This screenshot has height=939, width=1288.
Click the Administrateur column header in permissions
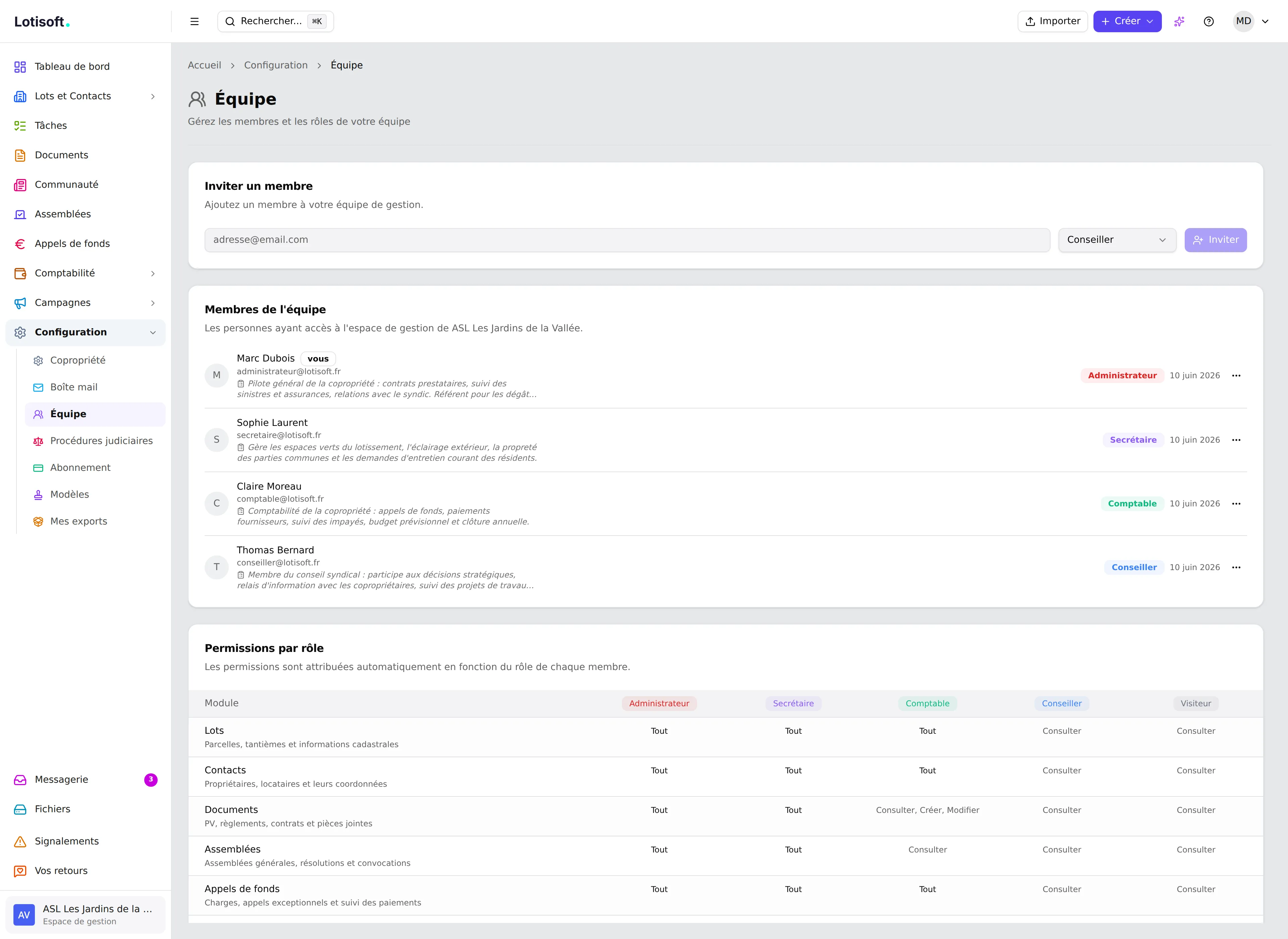tap(659, 704)
